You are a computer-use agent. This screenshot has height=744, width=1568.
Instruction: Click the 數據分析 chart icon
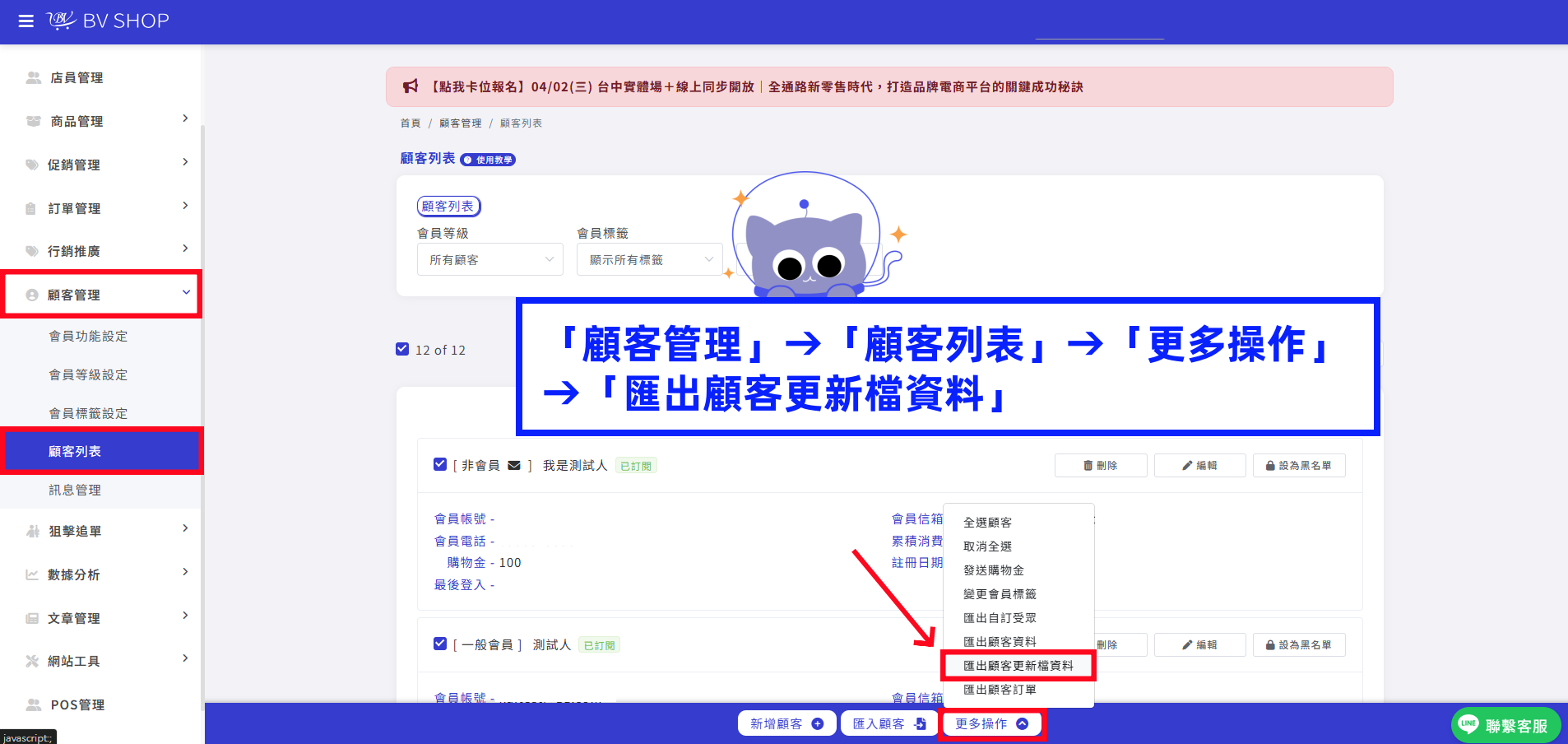click(x=32, y=574)
